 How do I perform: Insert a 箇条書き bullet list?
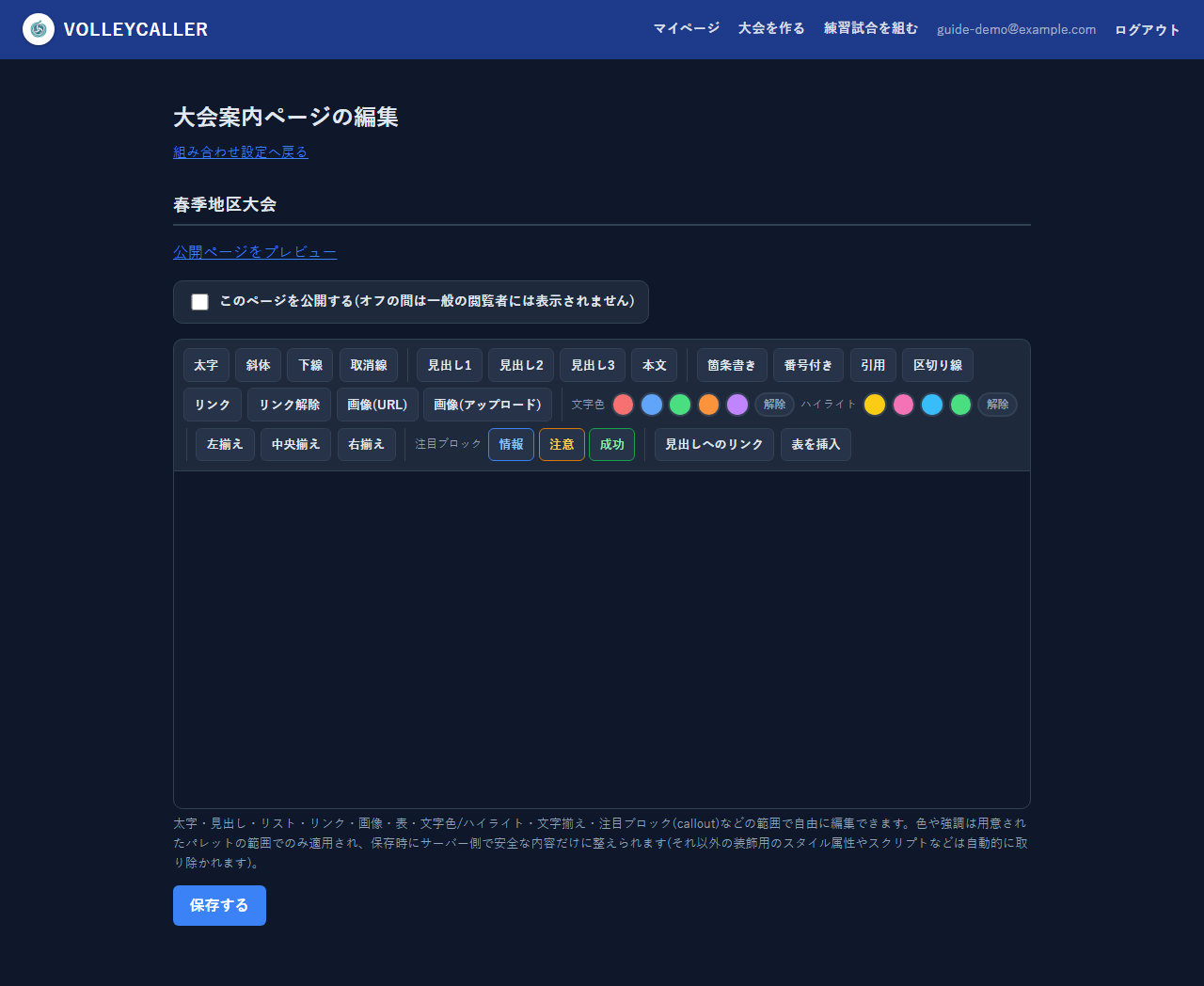click(732, 365)
